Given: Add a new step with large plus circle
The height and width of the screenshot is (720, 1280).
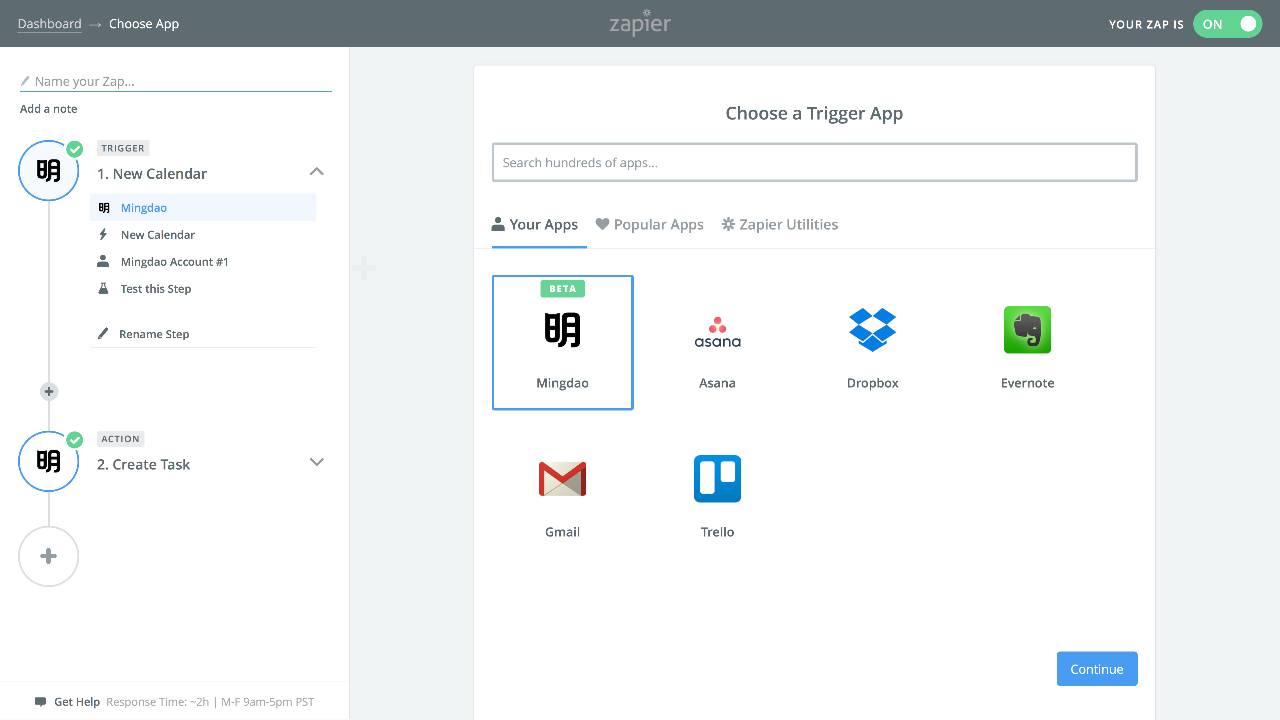Looking at the screenshot, I should (x=48, y=556).
